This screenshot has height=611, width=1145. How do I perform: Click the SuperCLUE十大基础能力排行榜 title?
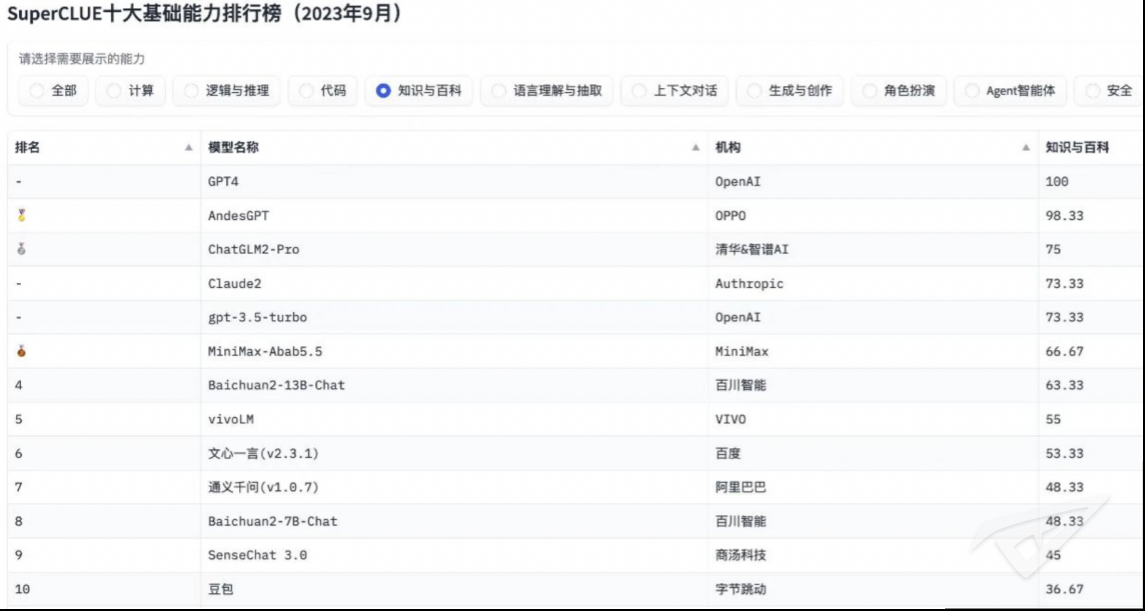pyautogui.click(x=204, y=15)
